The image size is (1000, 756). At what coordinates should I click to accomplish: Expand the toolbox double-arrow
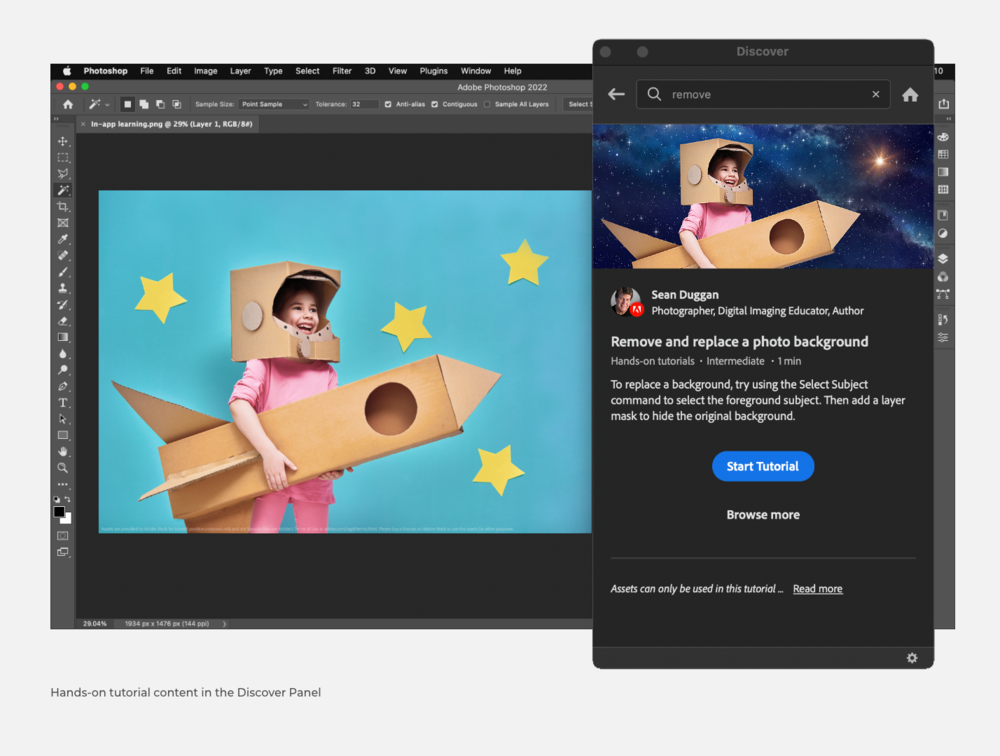pos(56,119)
